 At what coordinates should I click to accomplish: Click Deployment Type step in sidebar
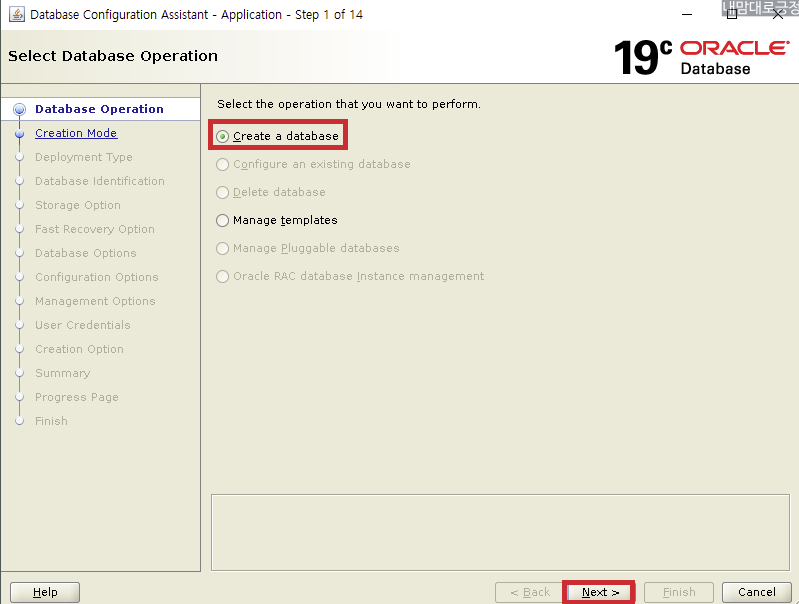click(84, 157)
